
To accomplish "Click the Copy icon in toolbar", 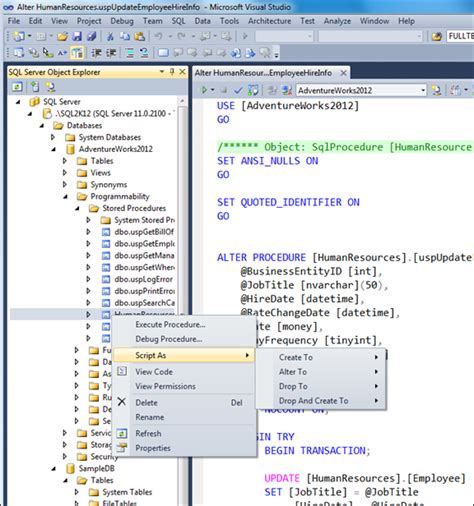I will [x=125, y=36].
